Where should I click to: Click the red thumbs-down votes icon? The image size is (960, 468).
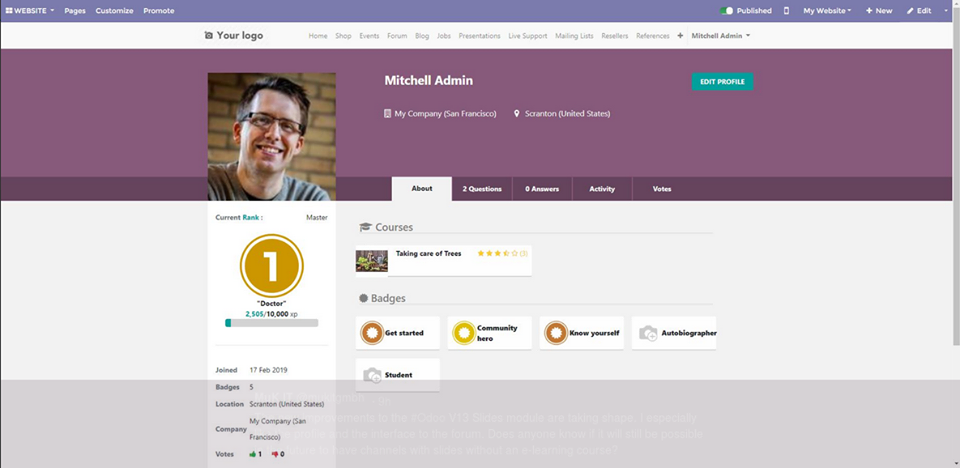tap(275, 455)
